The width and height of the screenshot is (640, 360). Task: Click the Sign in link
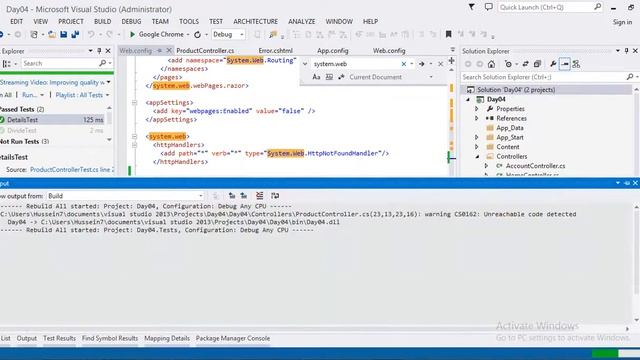tap(622, 22)
